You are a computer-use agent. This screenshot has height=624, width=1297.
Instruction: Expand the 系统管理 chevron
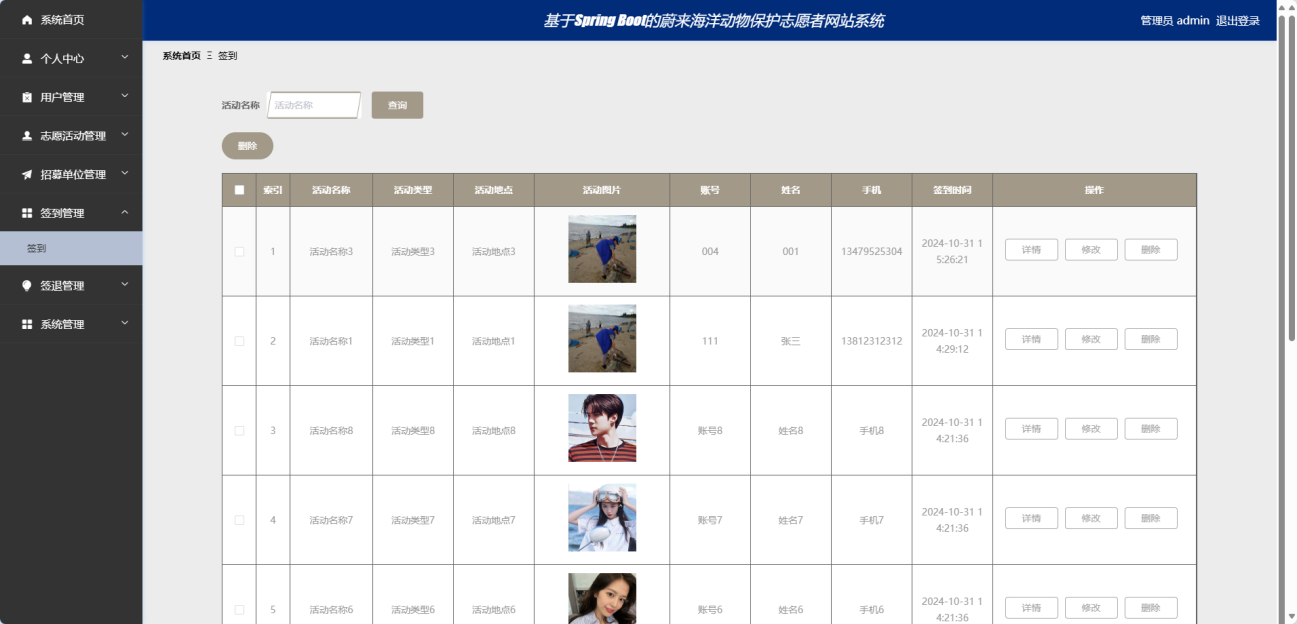125,323
